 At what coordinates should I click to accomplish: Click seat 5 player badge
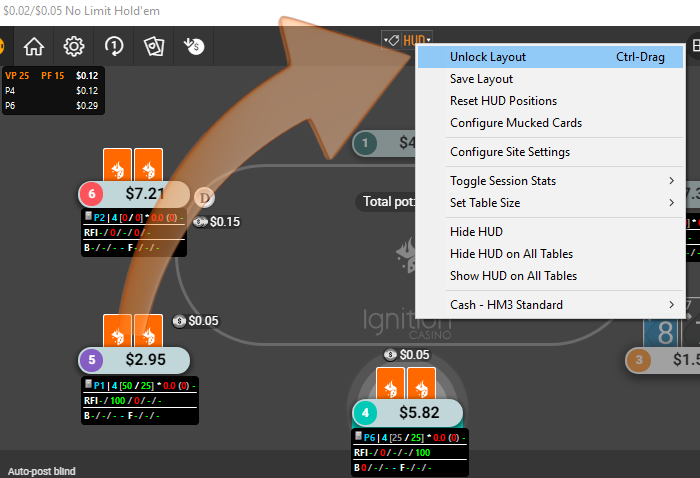coord(92,360)
